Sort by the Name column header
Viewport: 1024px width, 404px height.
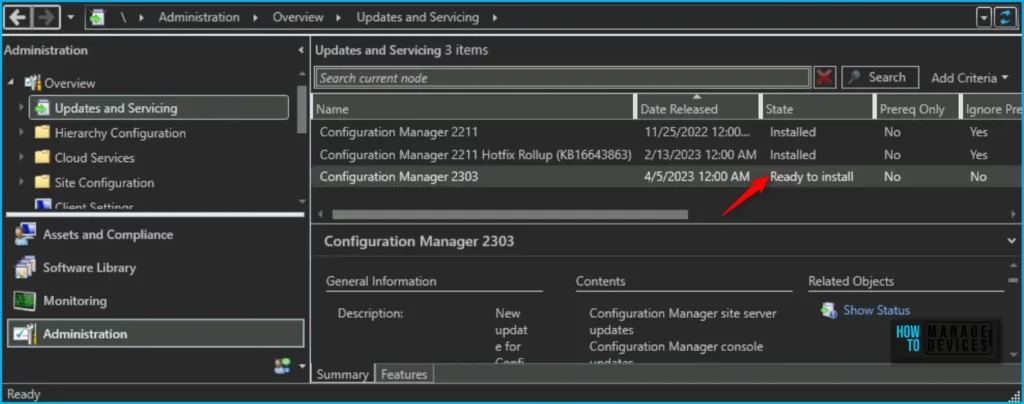(474, 109)
